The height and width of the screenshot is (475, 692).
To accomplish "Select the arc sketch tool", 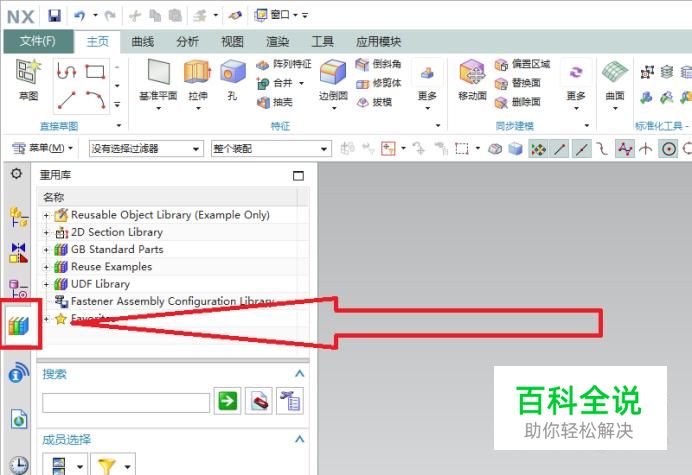I will [x=95, y=100].
